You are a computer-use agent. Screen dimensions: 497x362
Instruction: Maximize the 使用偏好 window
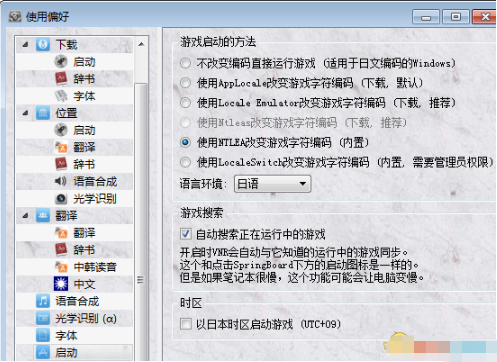click(x=456, y=17)
